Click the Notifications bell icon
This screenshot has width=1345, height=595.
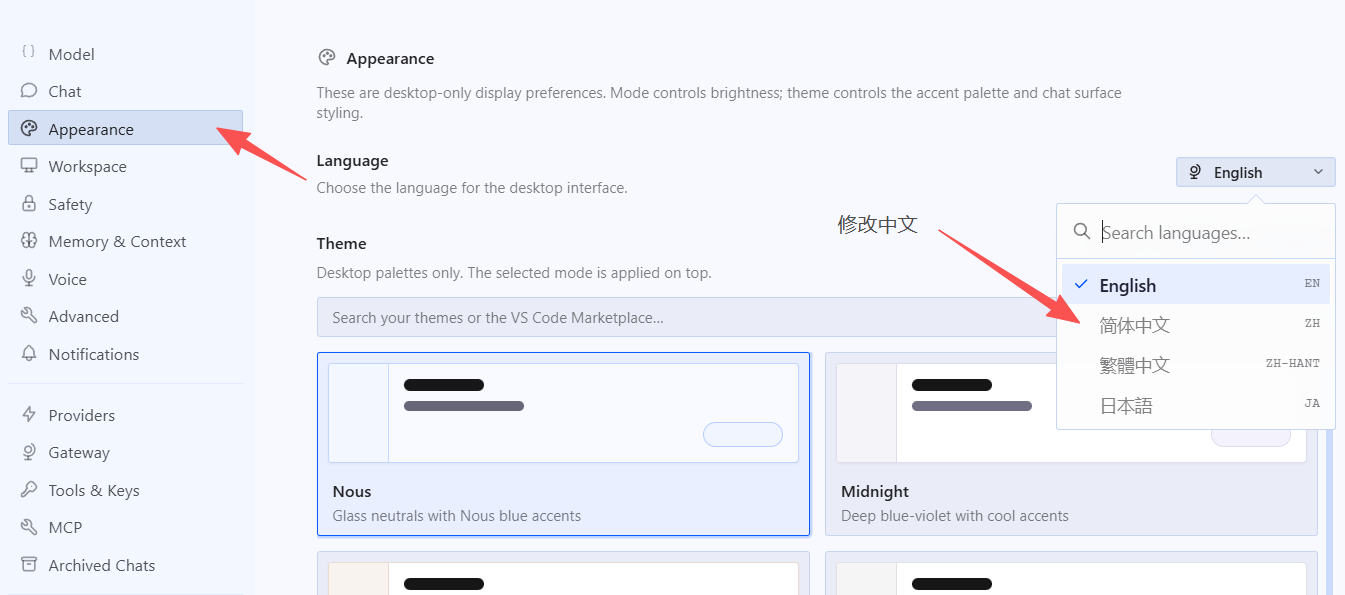29,353
